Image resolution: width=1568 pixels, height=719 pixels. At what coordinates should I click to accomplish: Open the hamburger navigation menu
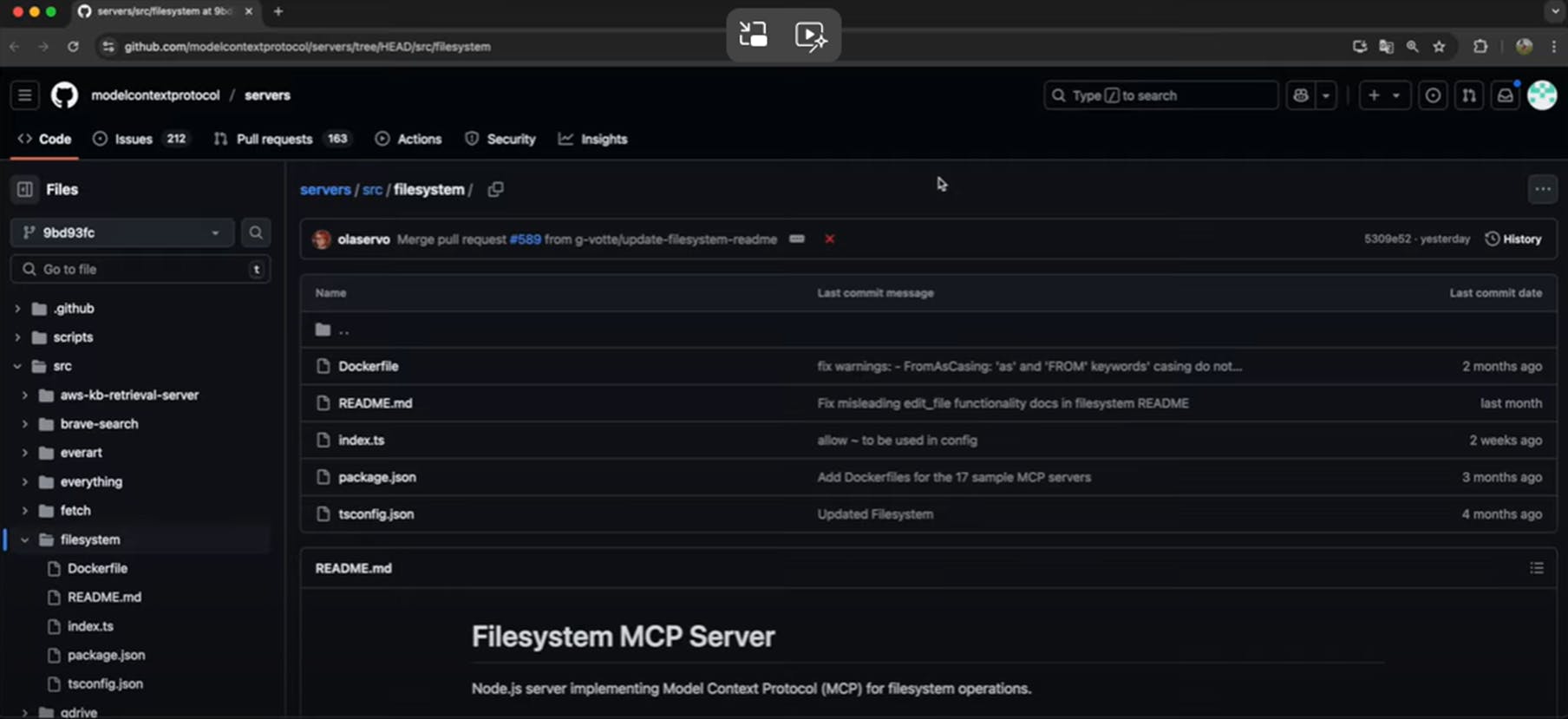pyautogui.click(x=25, y=95)
